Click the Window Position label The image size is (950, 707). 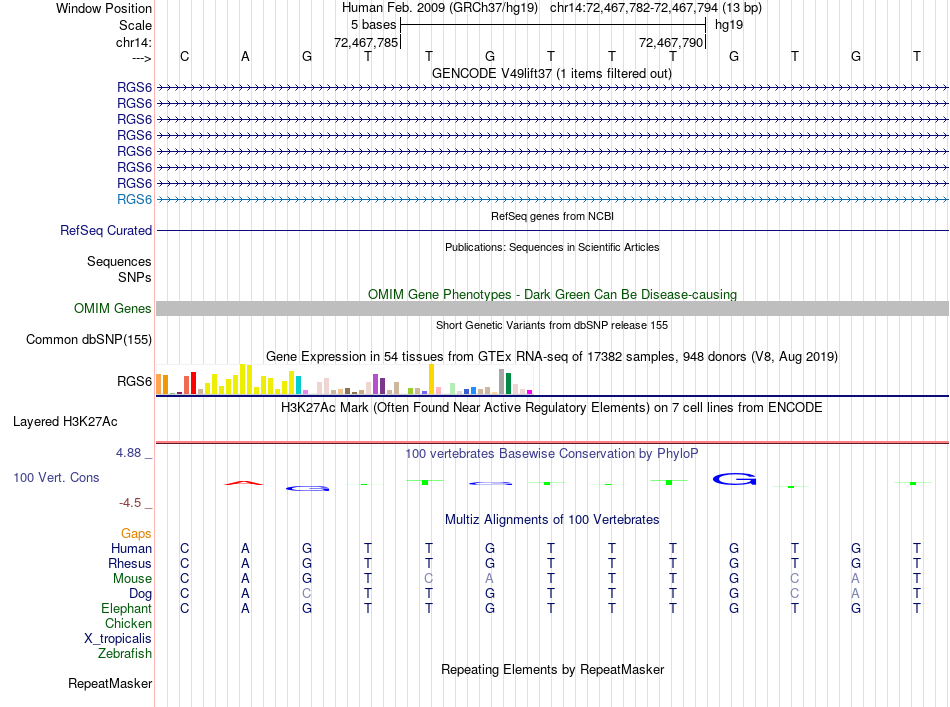[x=104, y=8]
